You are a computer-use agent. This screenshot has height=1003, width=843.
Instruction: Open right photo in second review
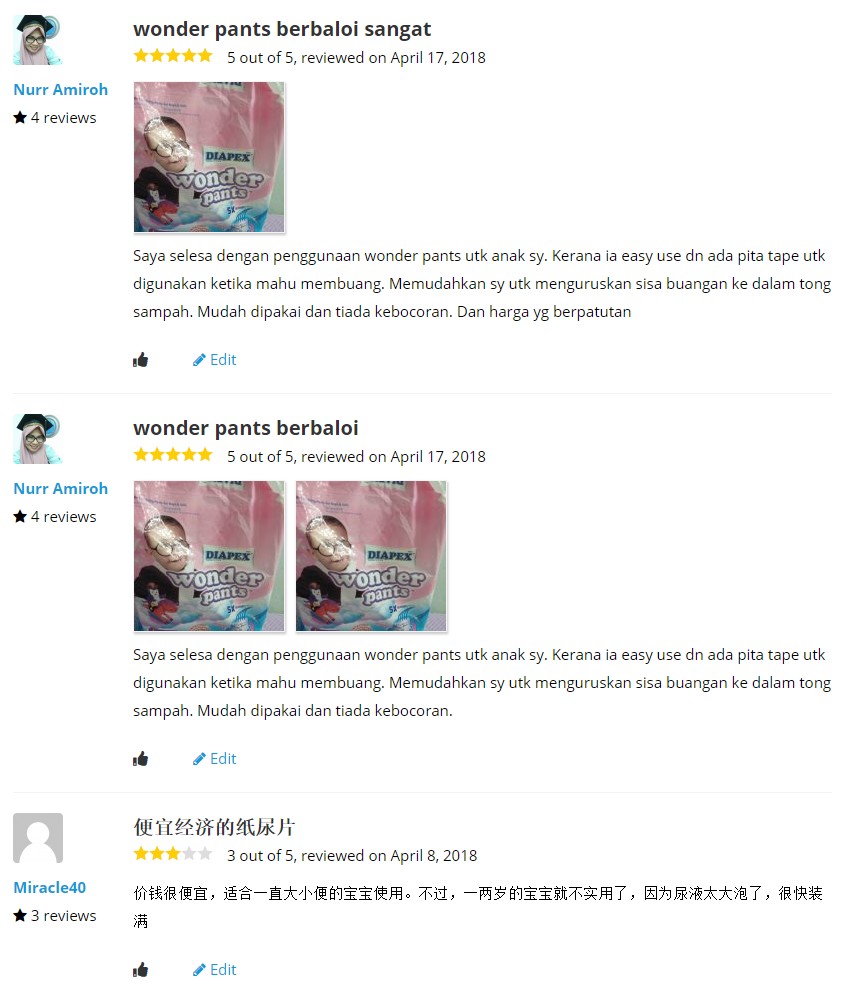pos(371,556)
